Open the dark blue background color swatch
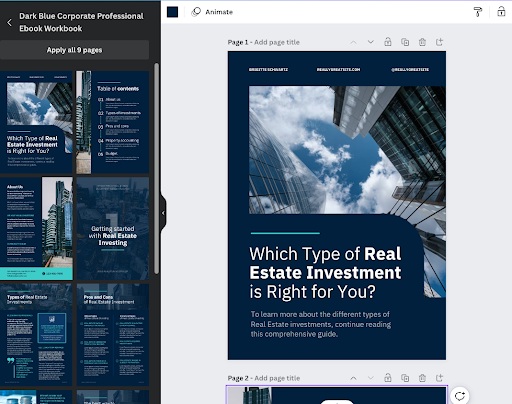The width and height of the screenshot is (512, 404). tap(172, 12)
